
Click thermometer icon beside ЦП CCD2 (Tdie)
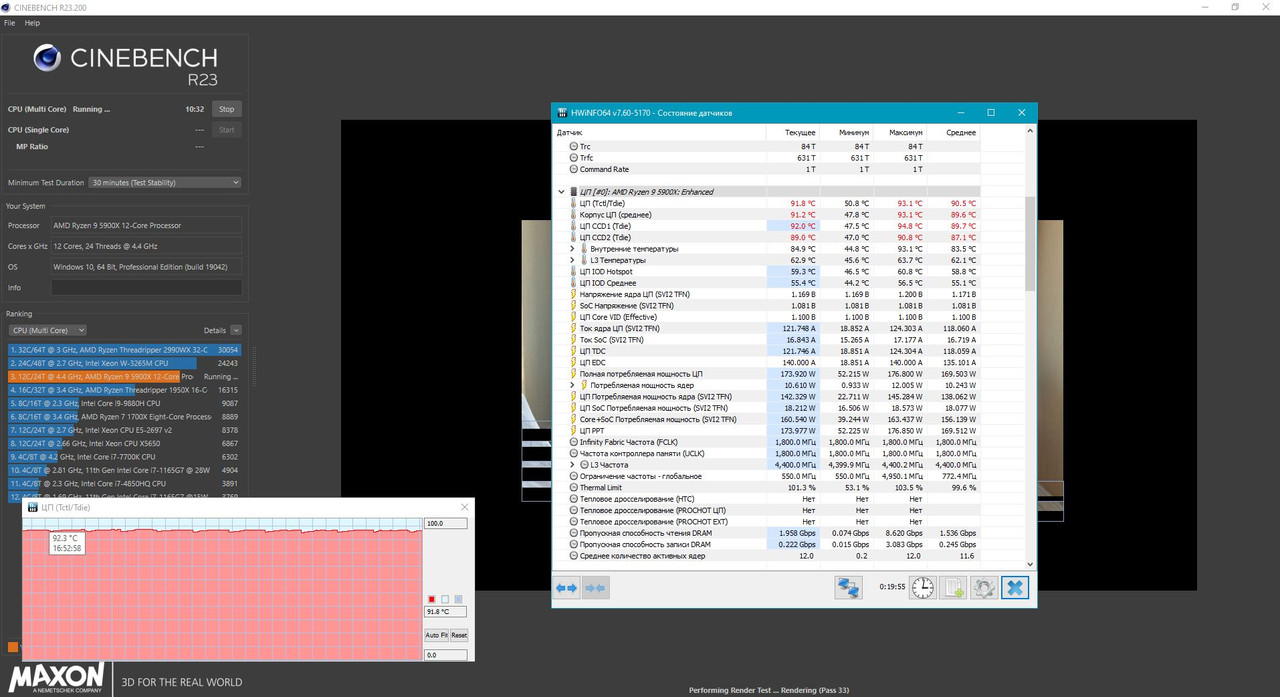tap(573, 237)
